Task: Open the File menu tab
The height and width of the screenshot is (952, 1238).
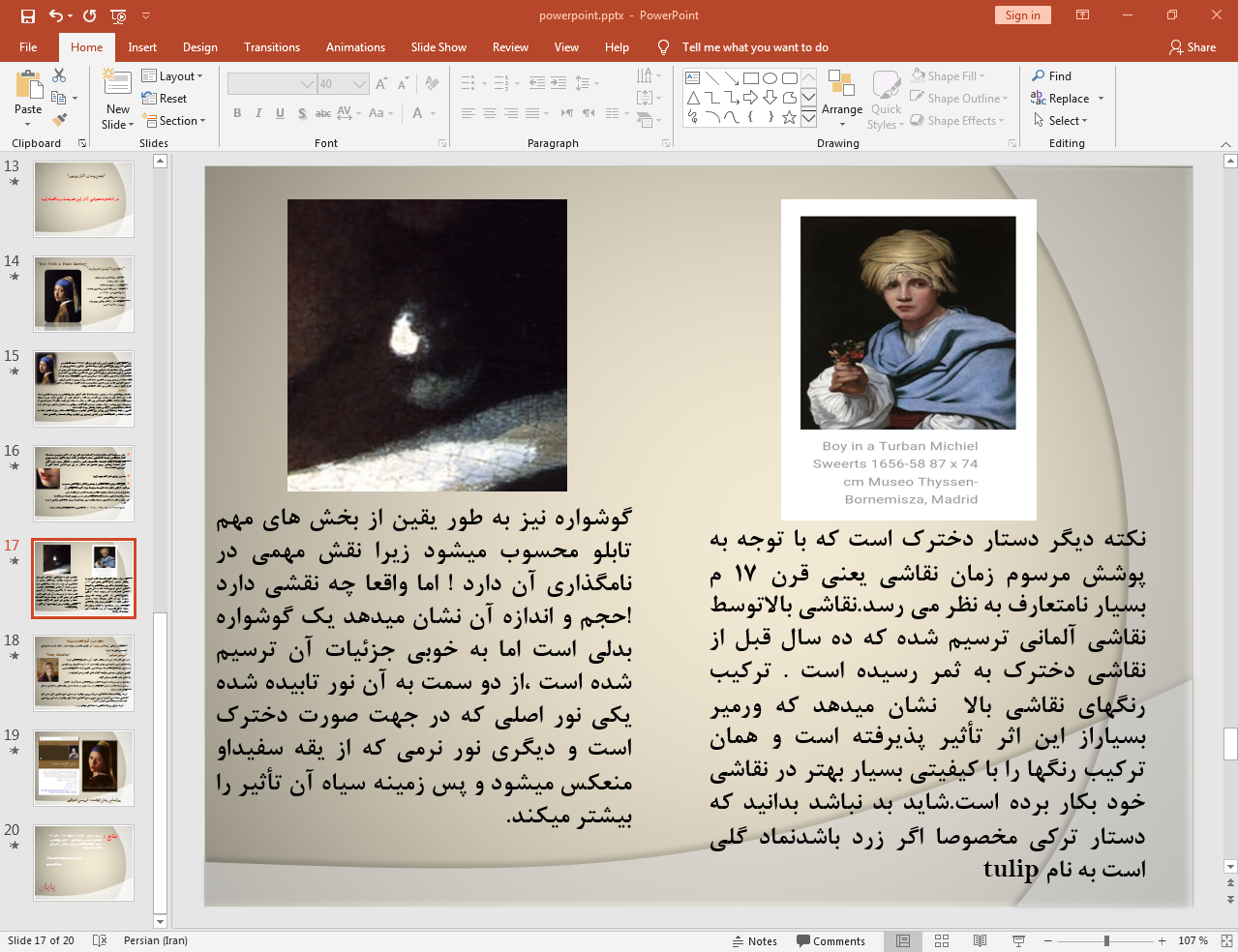Action: click(28, 47)
